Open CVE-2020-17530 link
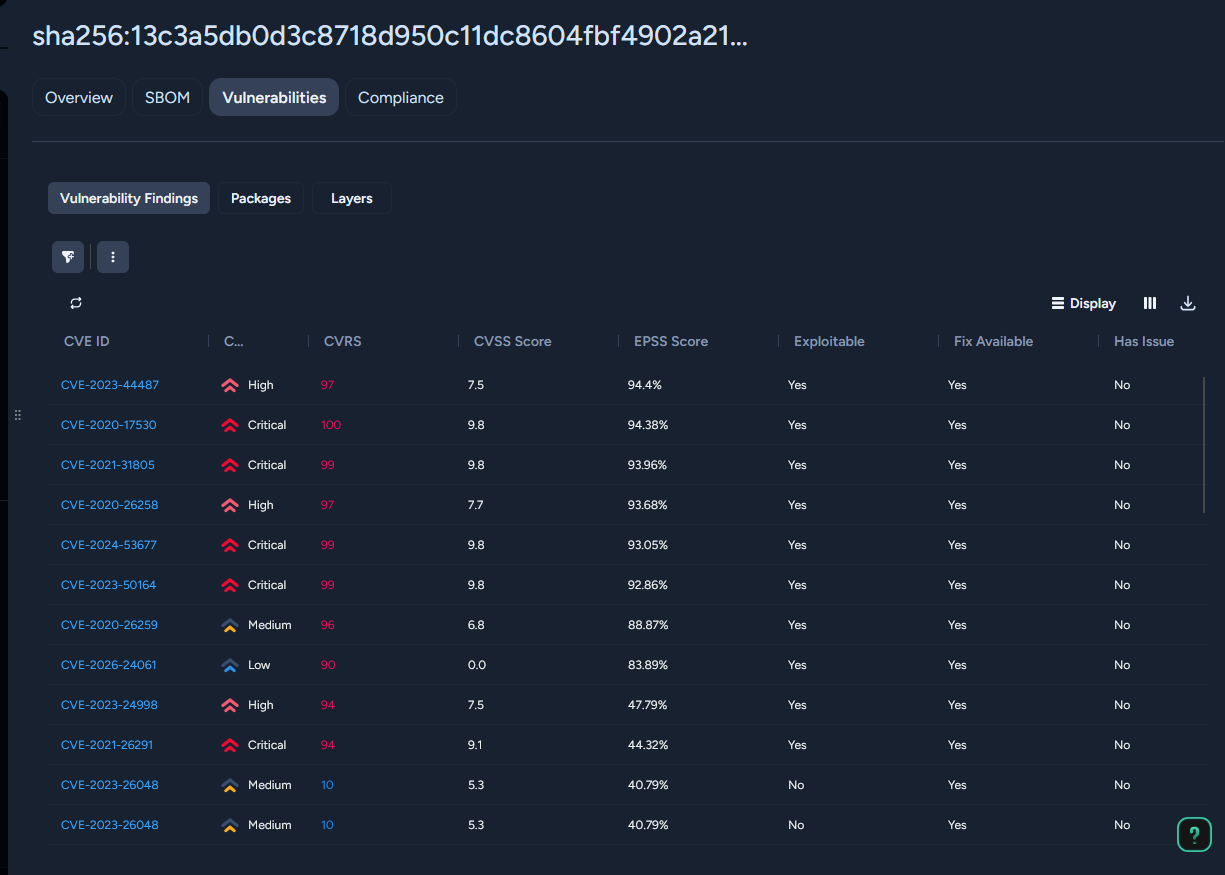Image resolution: width=1225 pixels, height=875 pixels. (109, 425)
